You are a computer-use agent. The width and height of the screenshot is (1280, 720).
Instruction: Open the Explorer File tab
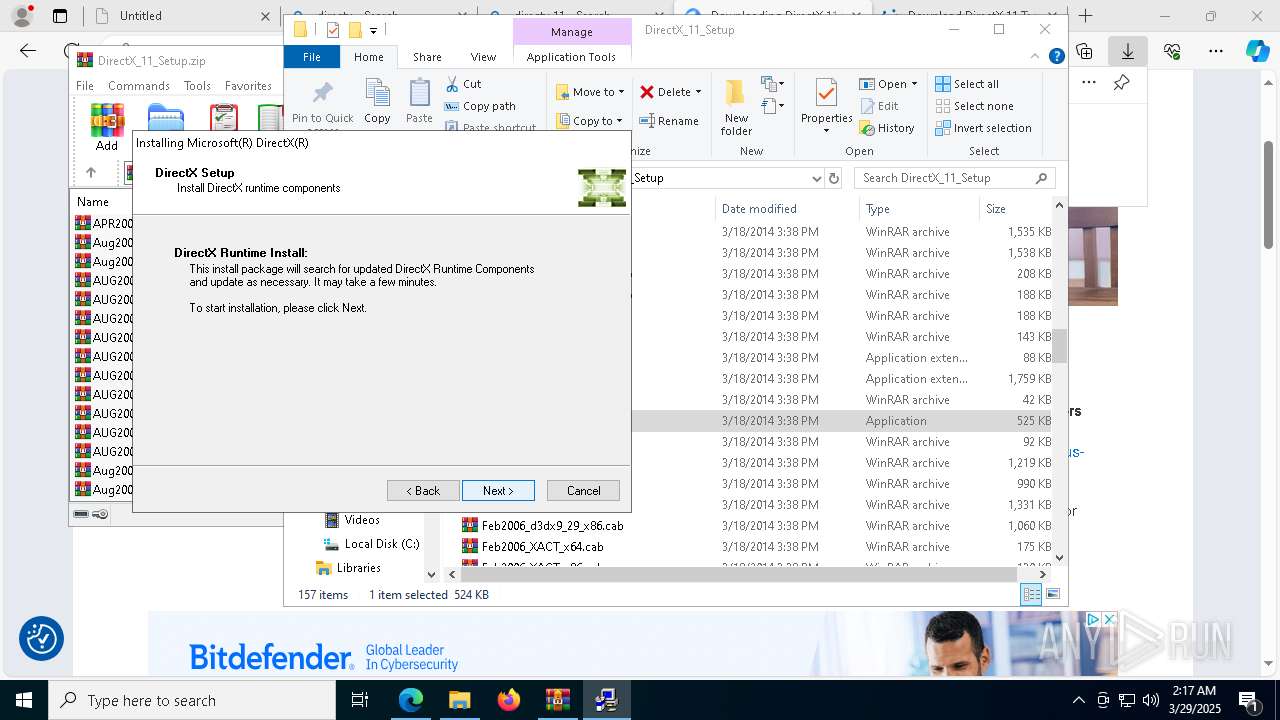click(312, 57)
